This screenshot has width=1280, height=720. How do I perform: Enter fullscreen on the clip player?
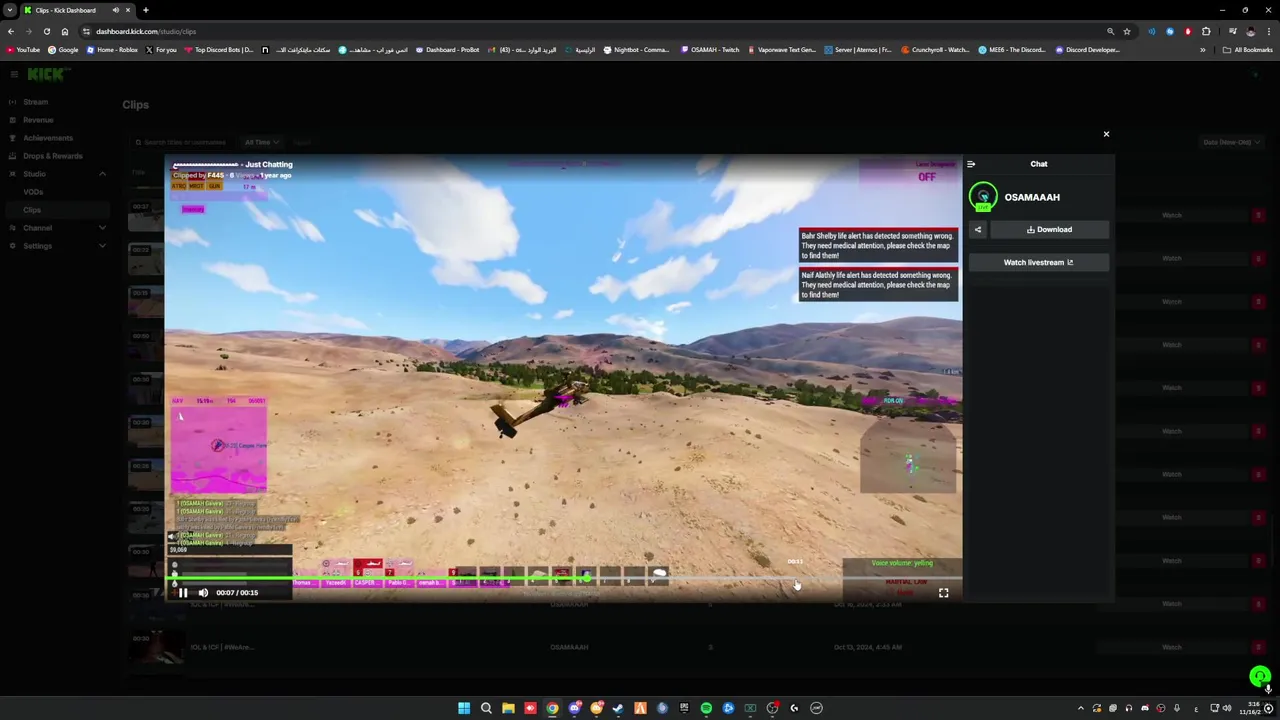(x=943, y=593)
